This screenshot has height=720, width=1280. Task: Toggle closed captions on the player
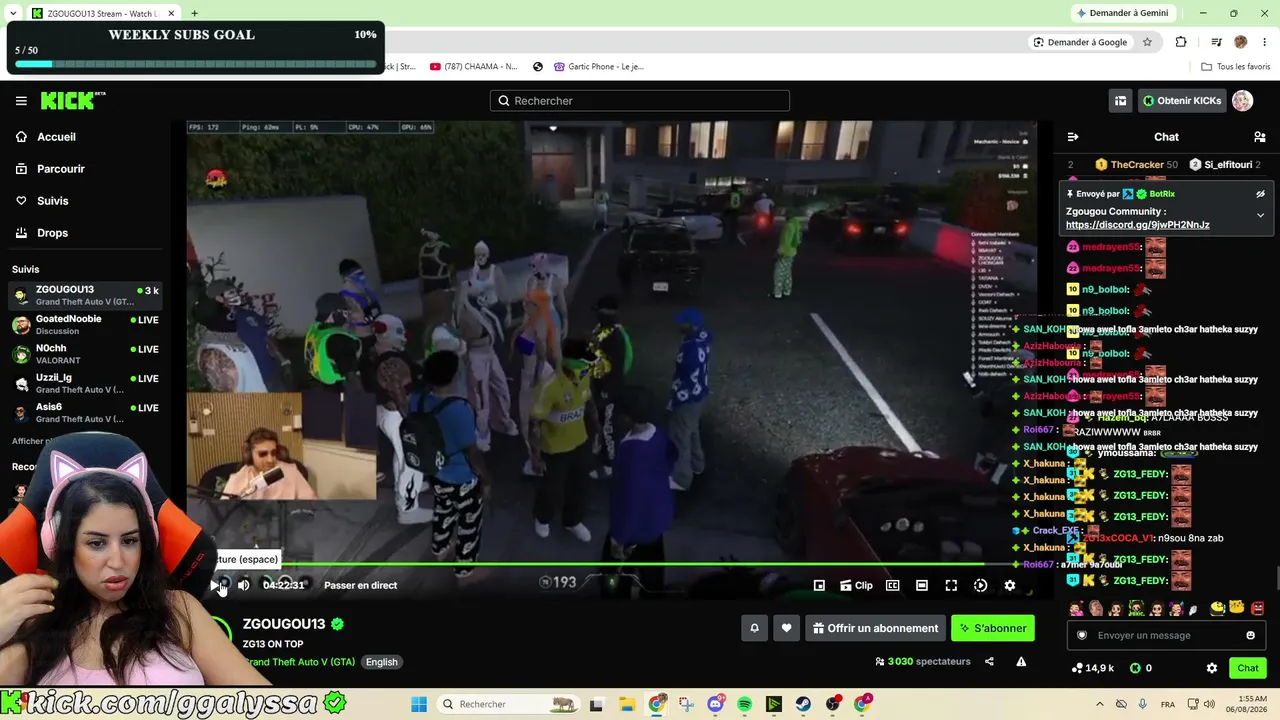tap(893, 586)
